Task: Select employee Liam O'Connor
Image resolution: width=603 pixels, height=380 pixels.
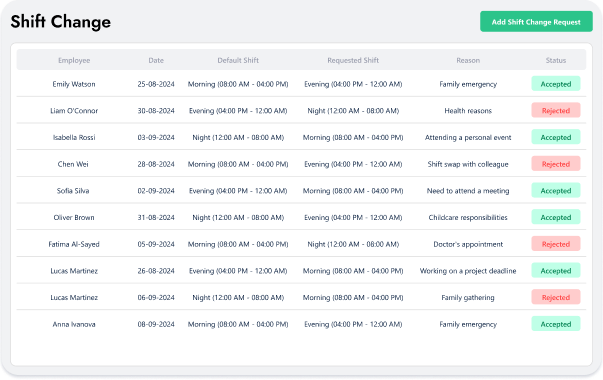Action: coord(74,111)
